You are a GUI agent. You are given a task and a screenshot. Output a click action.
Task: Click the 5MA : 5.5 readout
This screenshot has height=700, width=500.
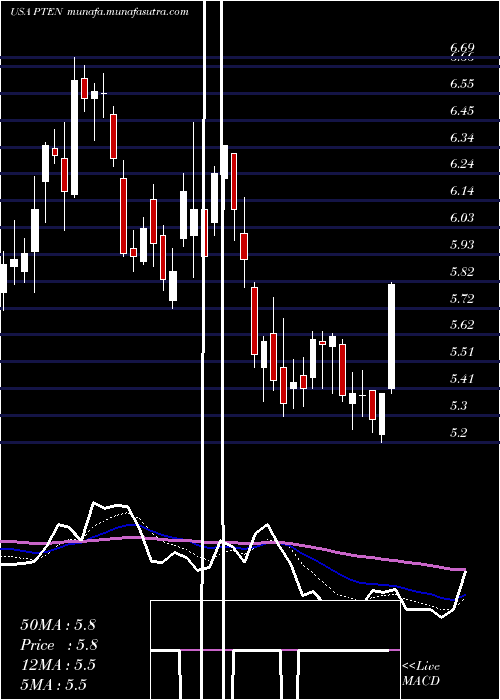(x=54, y=685)
